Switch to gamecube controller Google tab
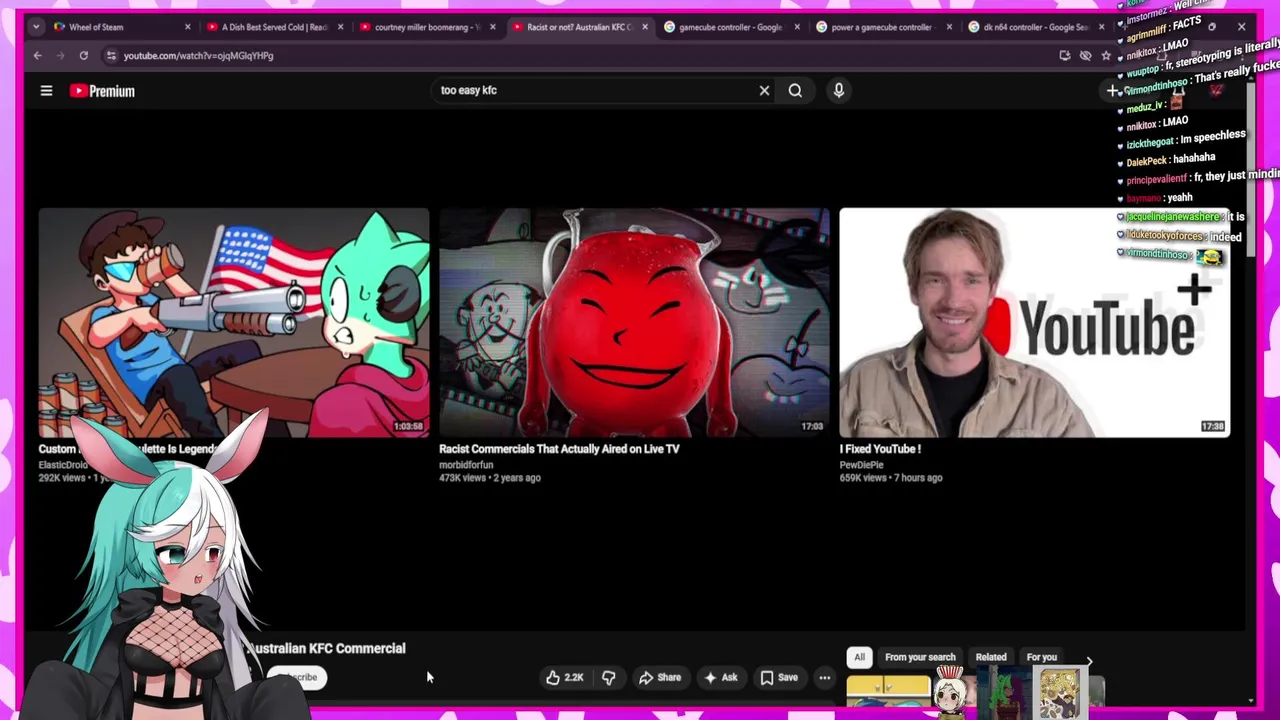The height and width of the screenshot is (720, 1280). [x=730, y=27]
